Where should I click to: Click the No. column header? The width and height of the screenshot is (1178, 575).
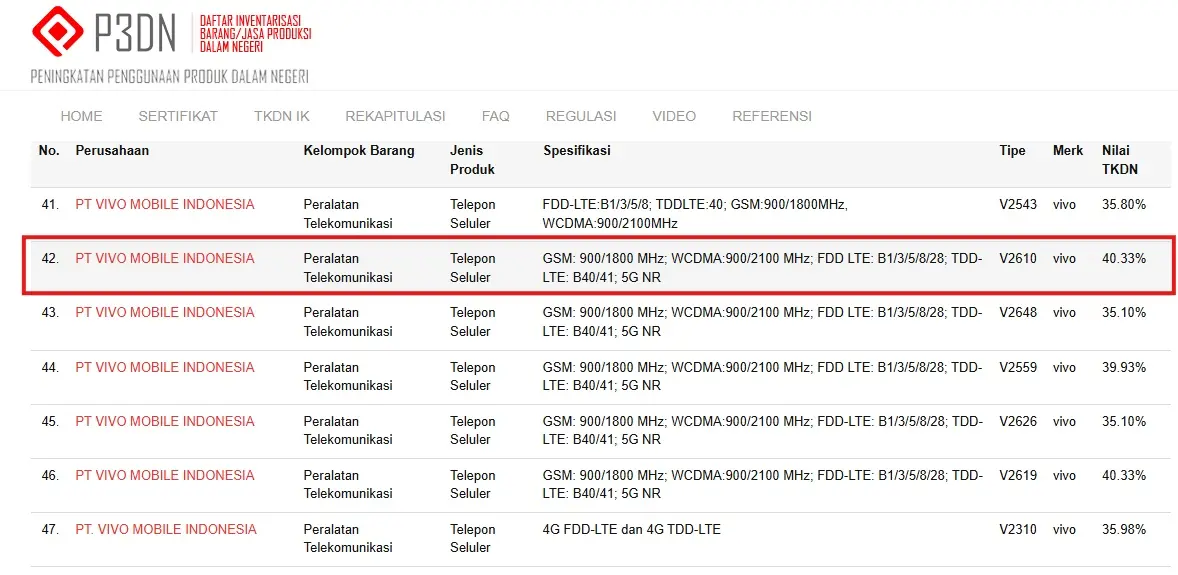(49, 151)
